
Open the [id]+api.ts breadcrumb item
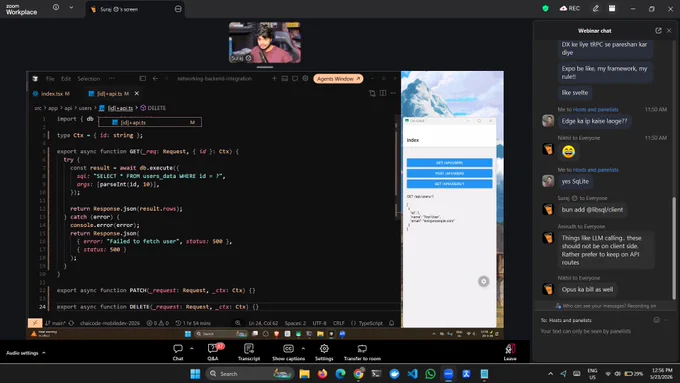(116, 108)
